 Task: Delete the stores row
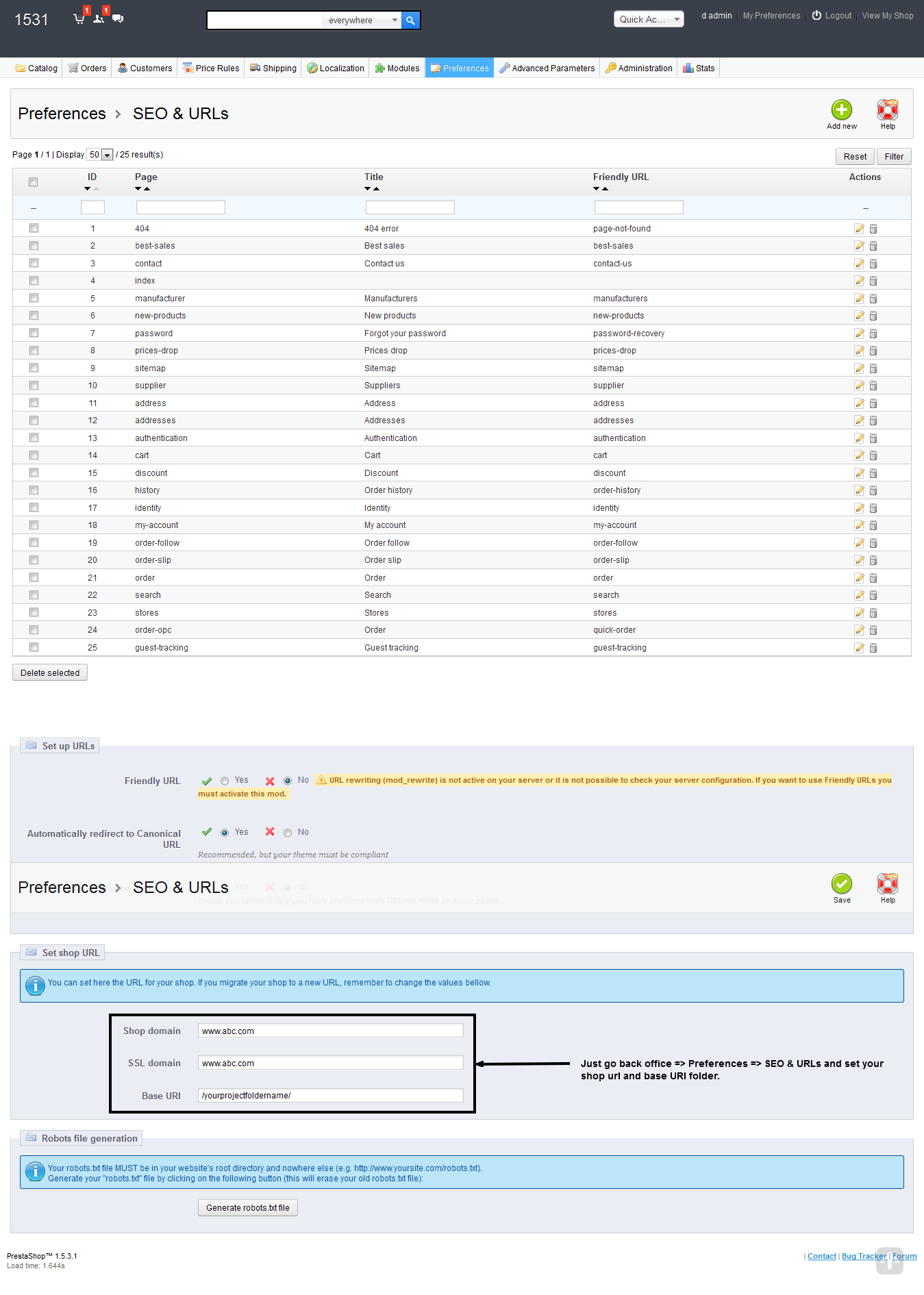point(873,613)
